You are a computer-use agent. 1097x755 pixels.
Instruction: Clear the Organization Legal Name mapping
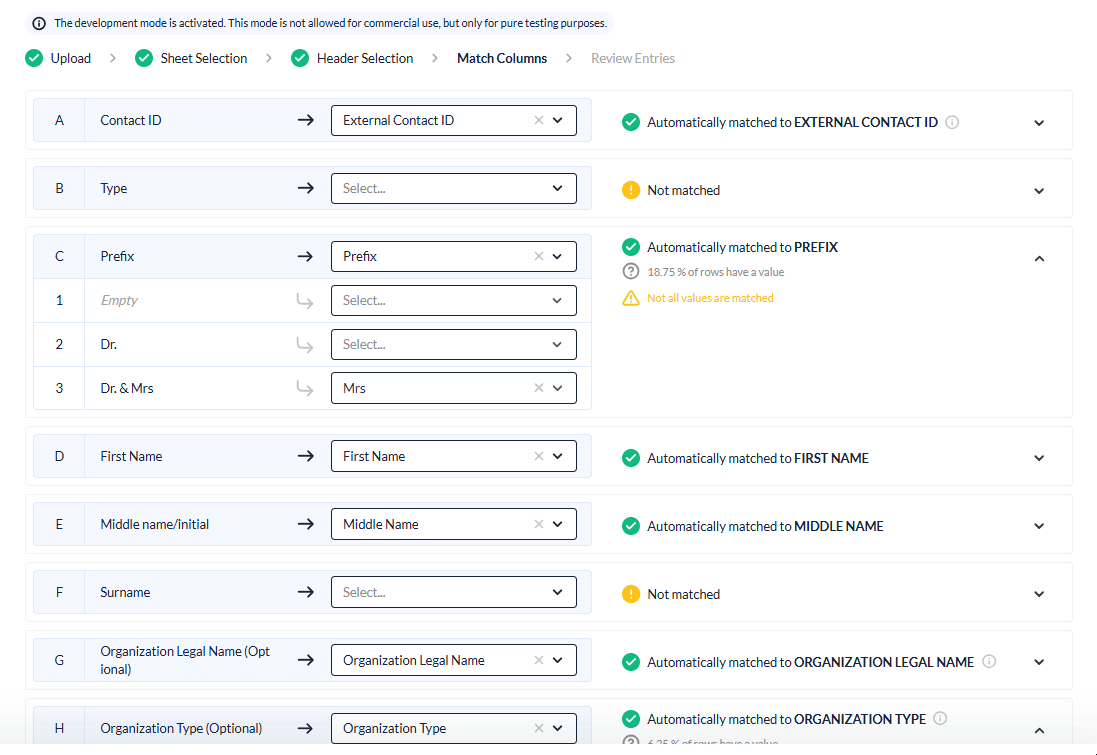pyautogui.click(x=539, y=660)
